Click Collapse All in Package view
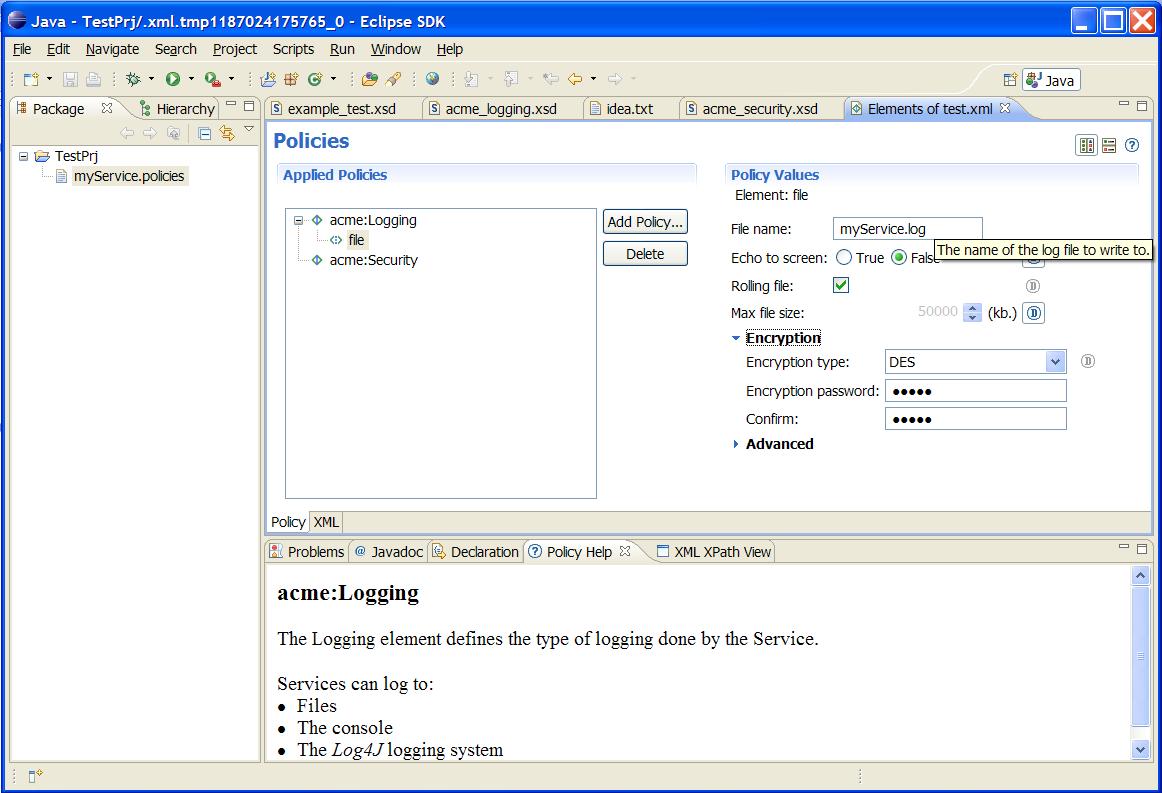Image resolution: width=1162 pixels, height=793 pixels. coord(205,133)
